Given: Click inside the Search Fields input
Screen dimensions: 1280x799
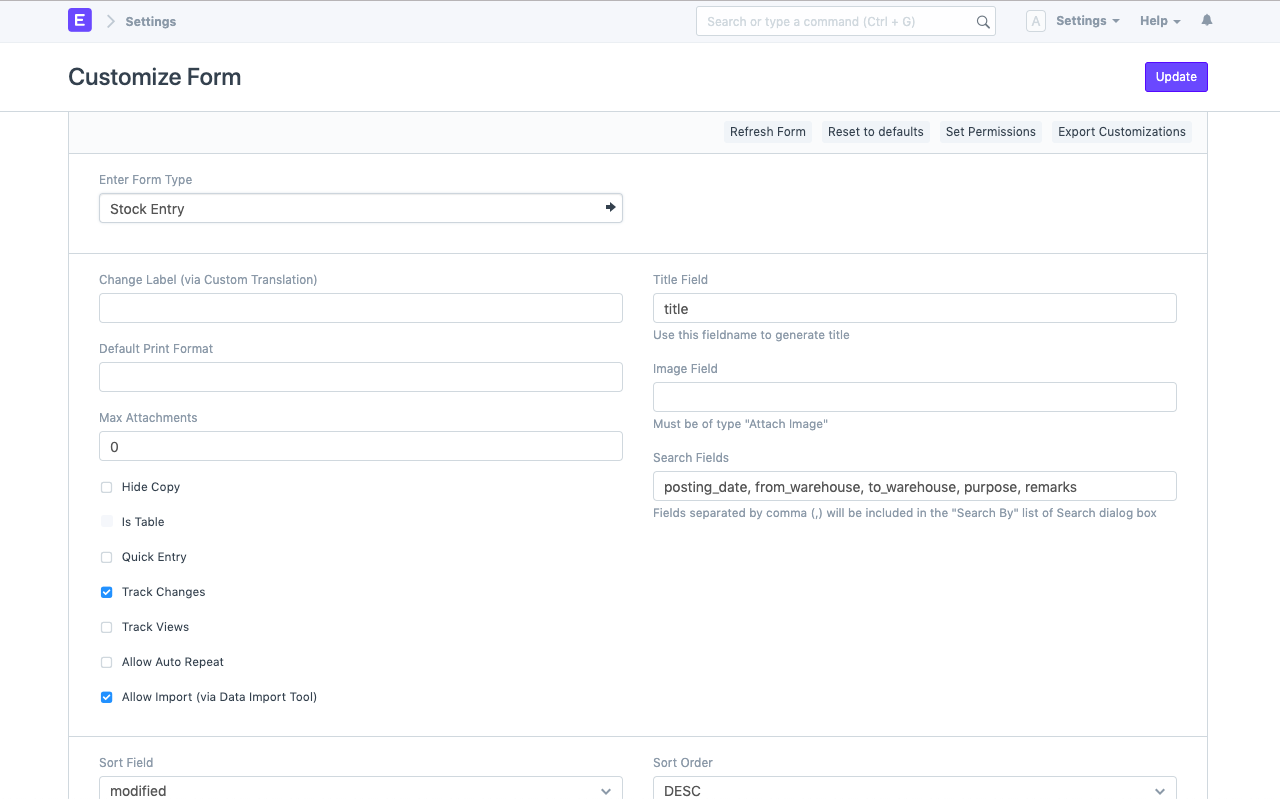Looking at the screenshot, I should pos(914,486).
